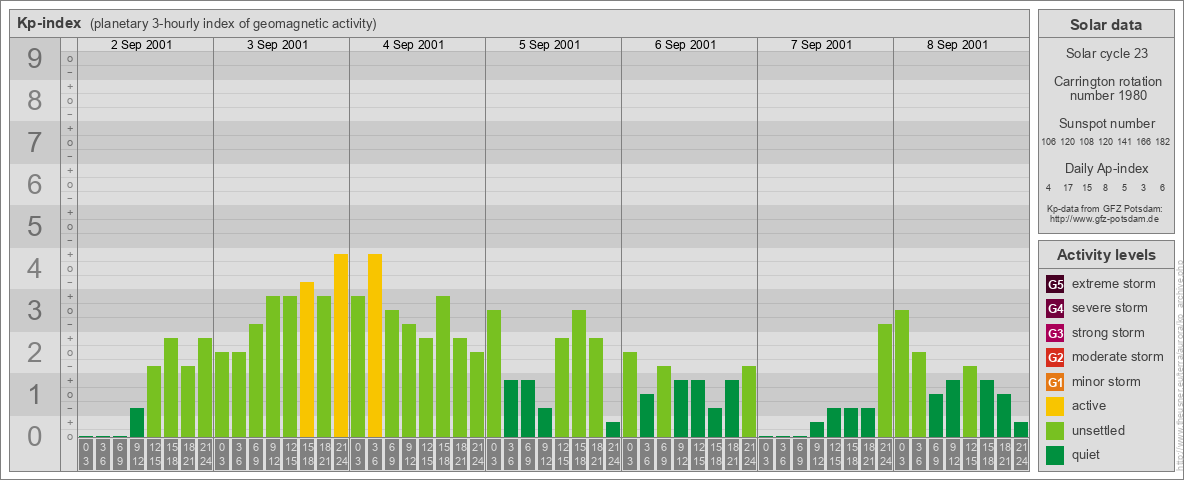Click 'Carrington rotation number 1980' text
Image resolution: width=1184 pixels, height=480 pixels.
coord(1106,88)
